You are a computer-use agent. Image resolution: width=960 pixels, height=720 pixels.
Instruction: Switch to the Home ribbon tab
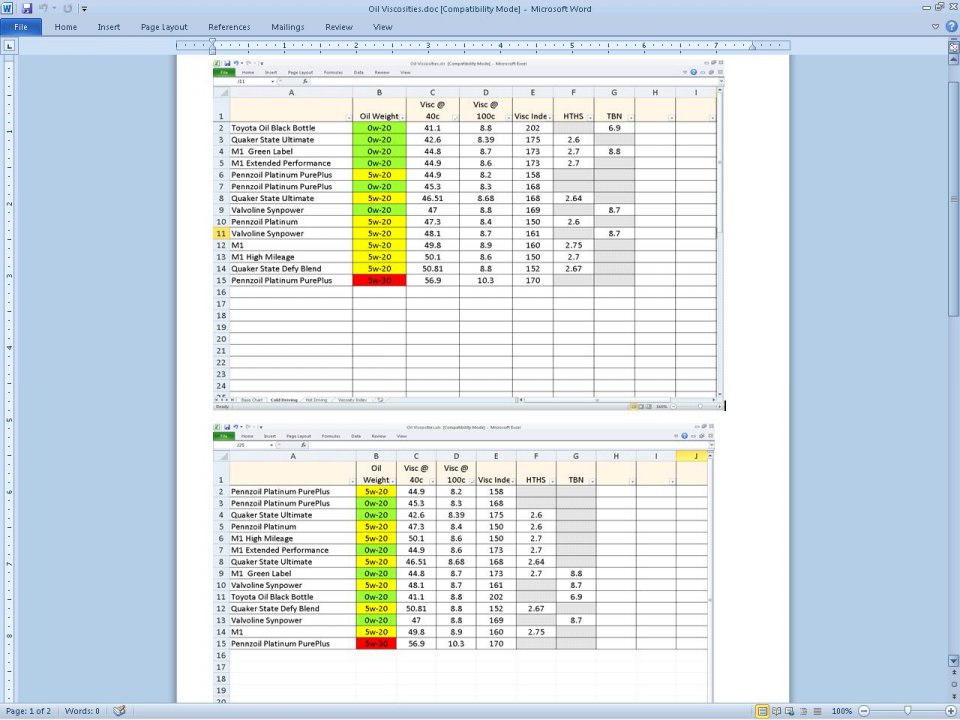pos(66,27)
